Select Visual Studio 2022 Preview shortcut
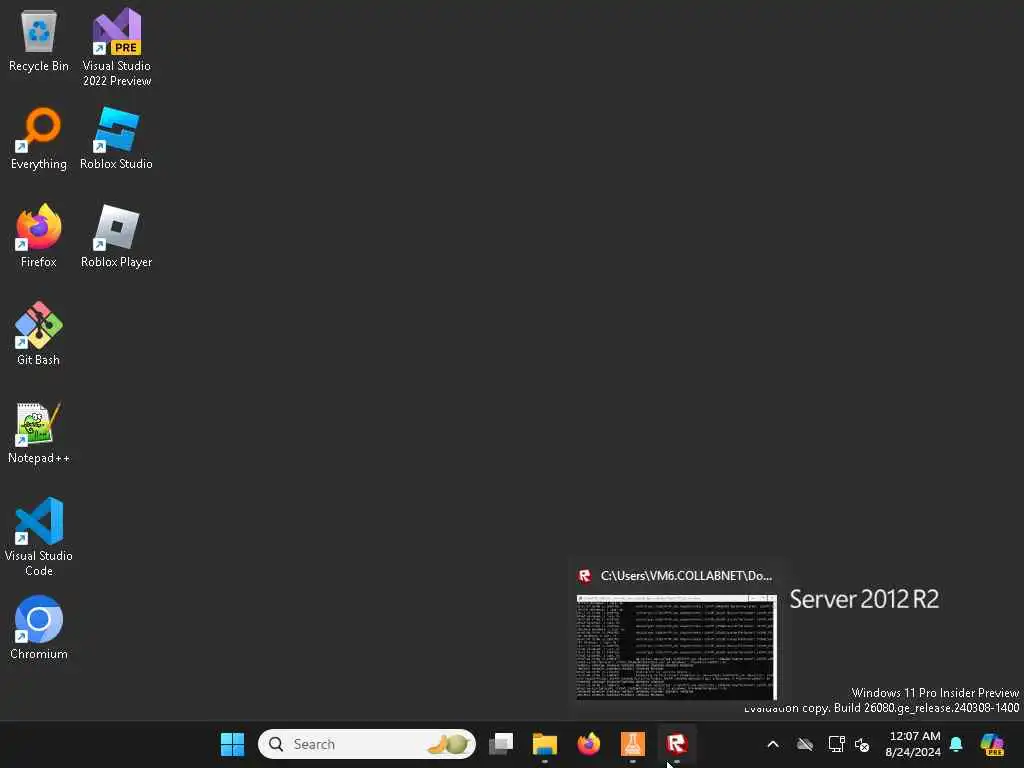 pos(117,48)
